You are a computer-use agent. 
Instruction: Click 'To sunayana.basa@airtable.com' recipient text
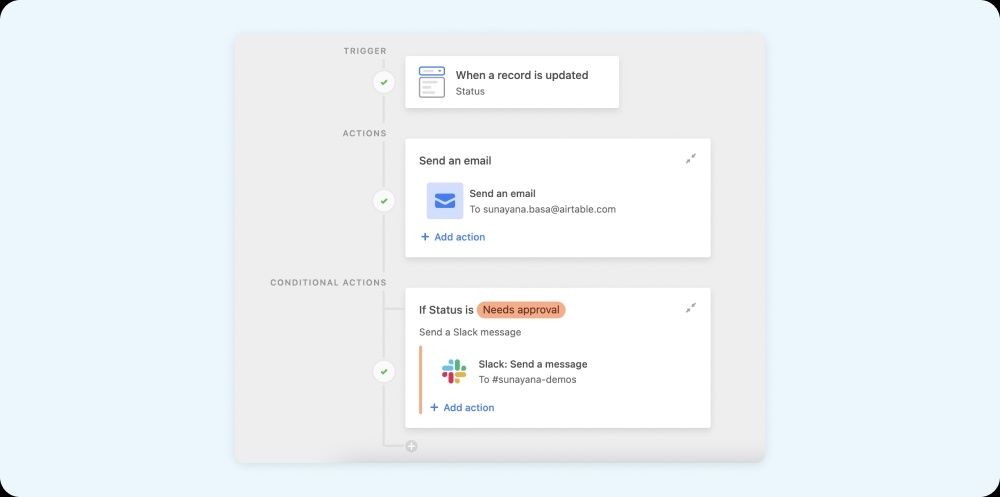pyautogui.click(x=543, y=209)
